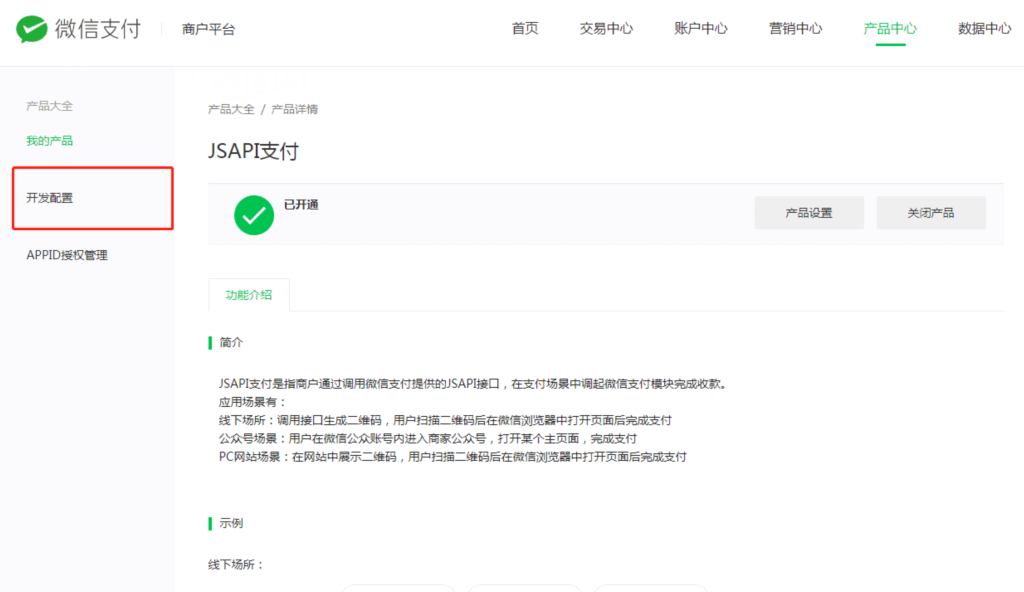Click the 产品设置 button
Viewport: 1024px width, 592px height.
pos(809,212)
